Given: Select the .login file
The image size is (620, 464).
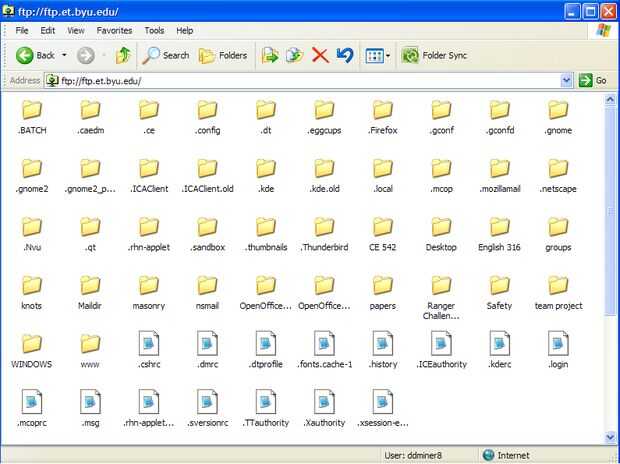Looking at the screenshot, I should pos(558,350).
